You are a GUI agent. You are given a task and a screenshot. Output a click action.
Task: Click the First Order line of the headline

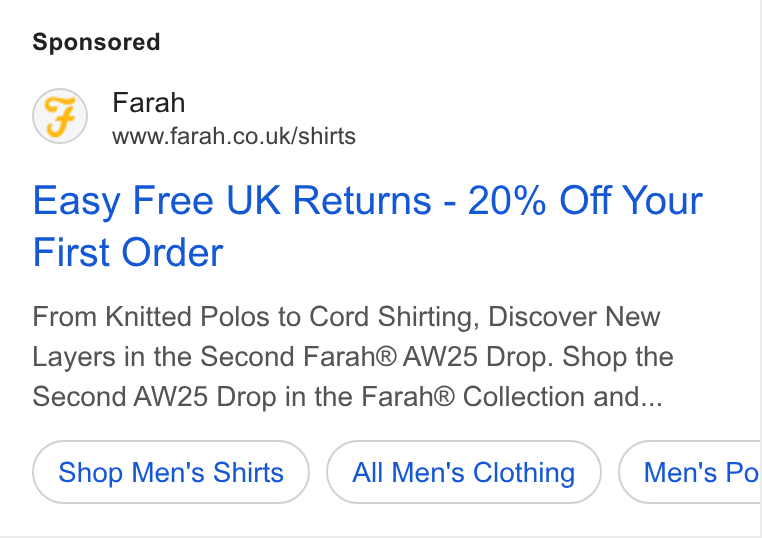pyautogui.click(x=128, y=252)
